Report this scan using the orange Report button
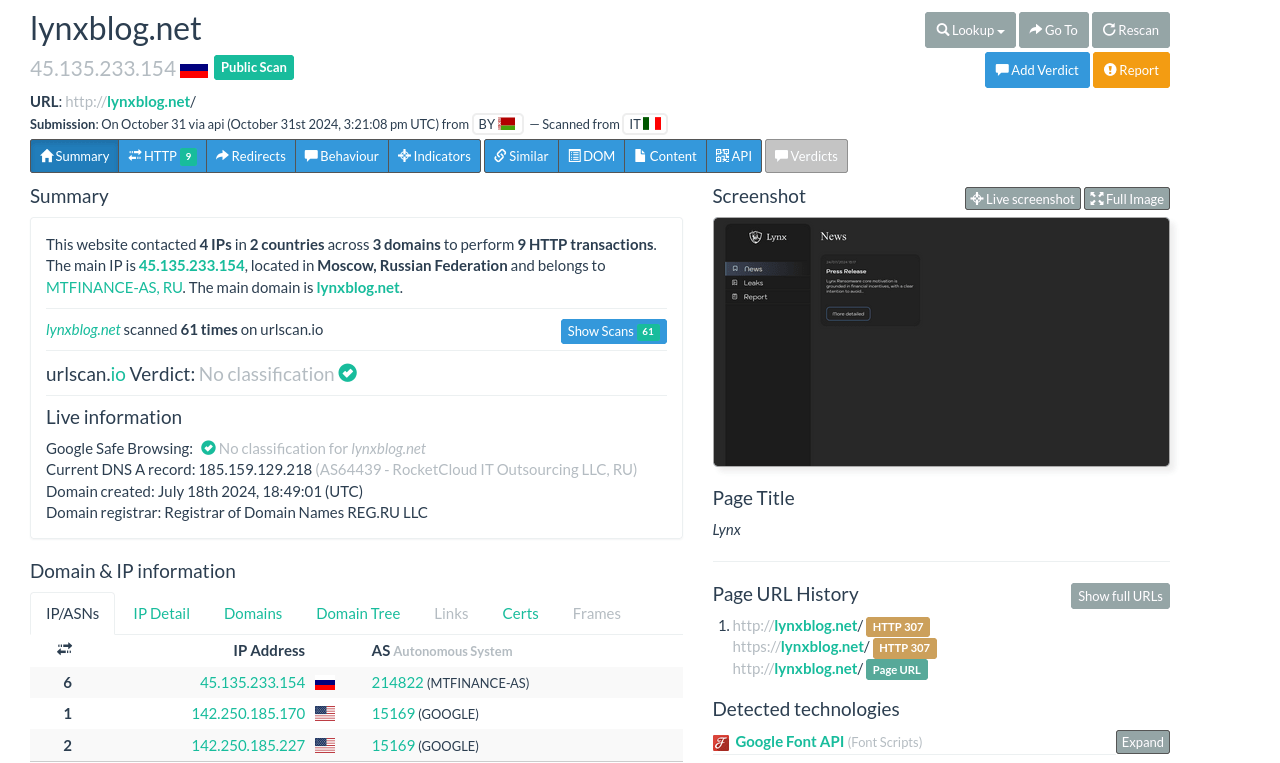The height and width of the screenshot is (763, 1280). [1130, 70]
